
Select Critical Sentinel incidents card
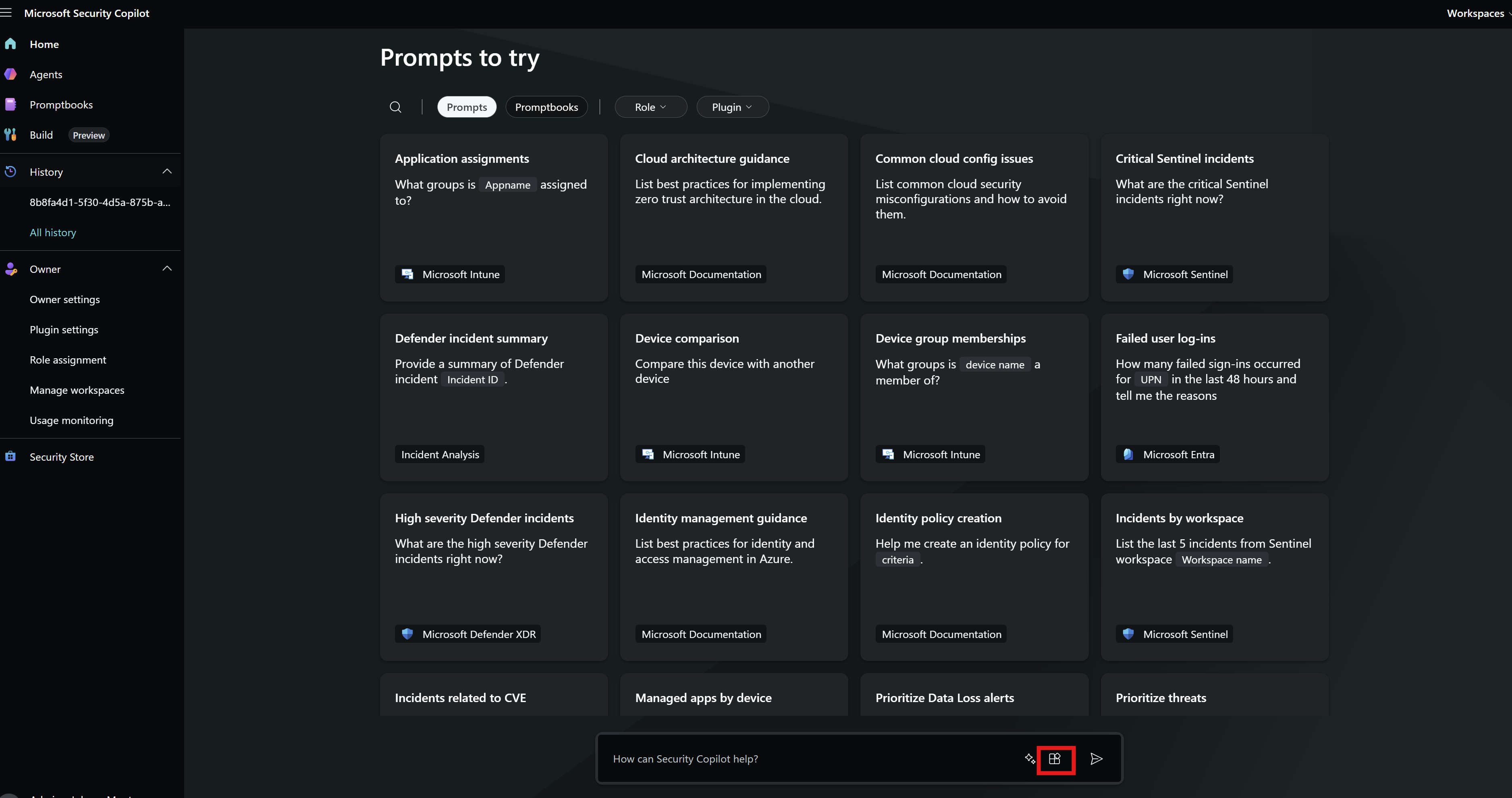tap(1215, 218)
